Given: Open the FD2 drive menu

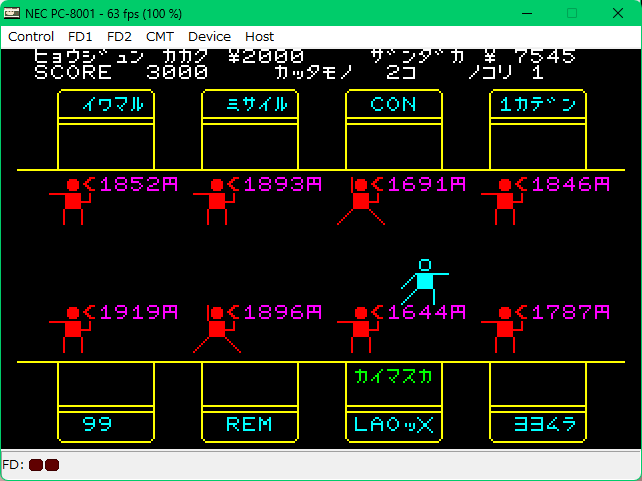Looking at the screenshot, I should click(121, 36).
